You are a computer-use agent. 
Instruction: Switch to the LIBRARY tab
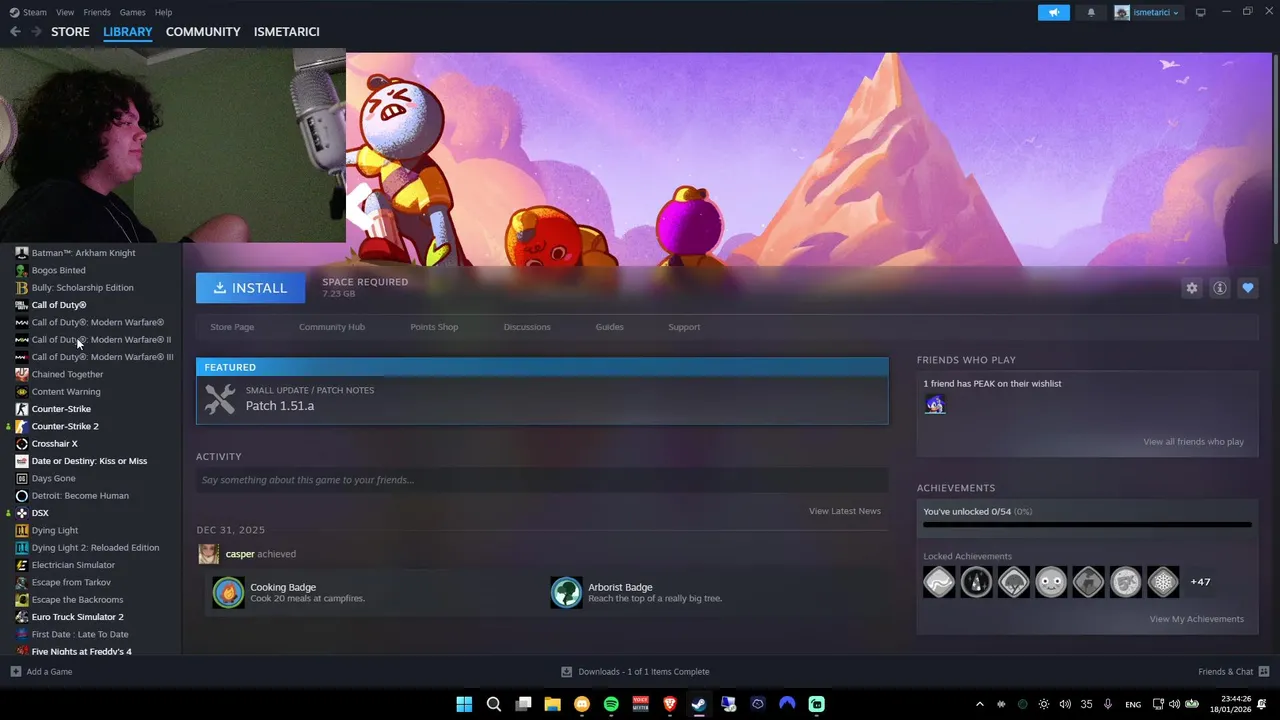128,32
